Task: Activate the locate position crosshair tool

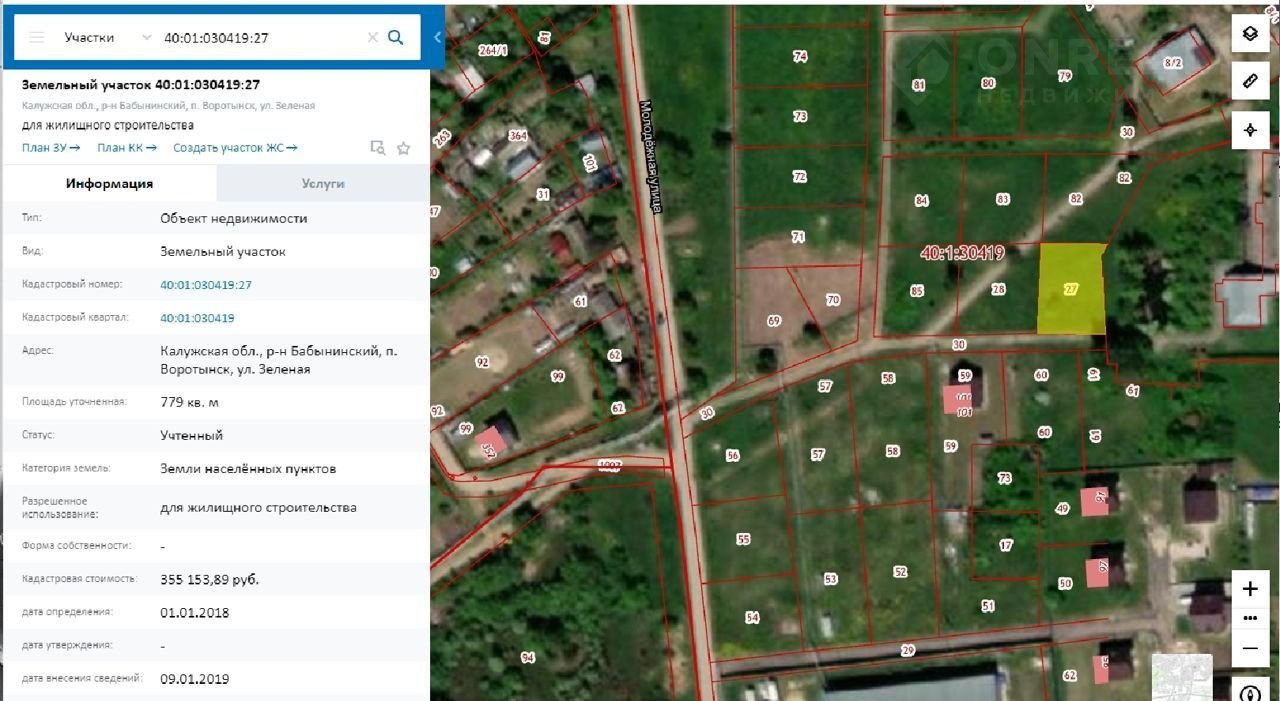Action: coord(1249,130)
